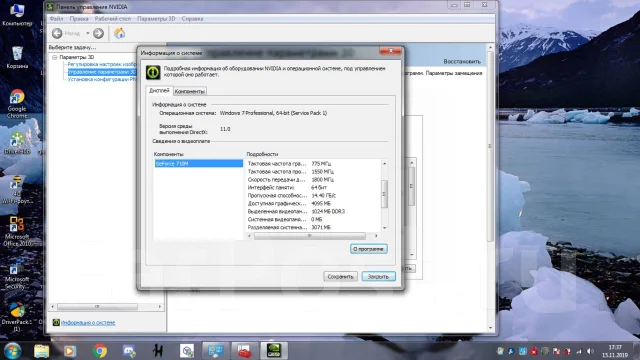This screenshot has height=360, width=640.
Task: Select Установка конфигурации PhysX tree item
Action: pyautogui.click(x=102, y=79)
